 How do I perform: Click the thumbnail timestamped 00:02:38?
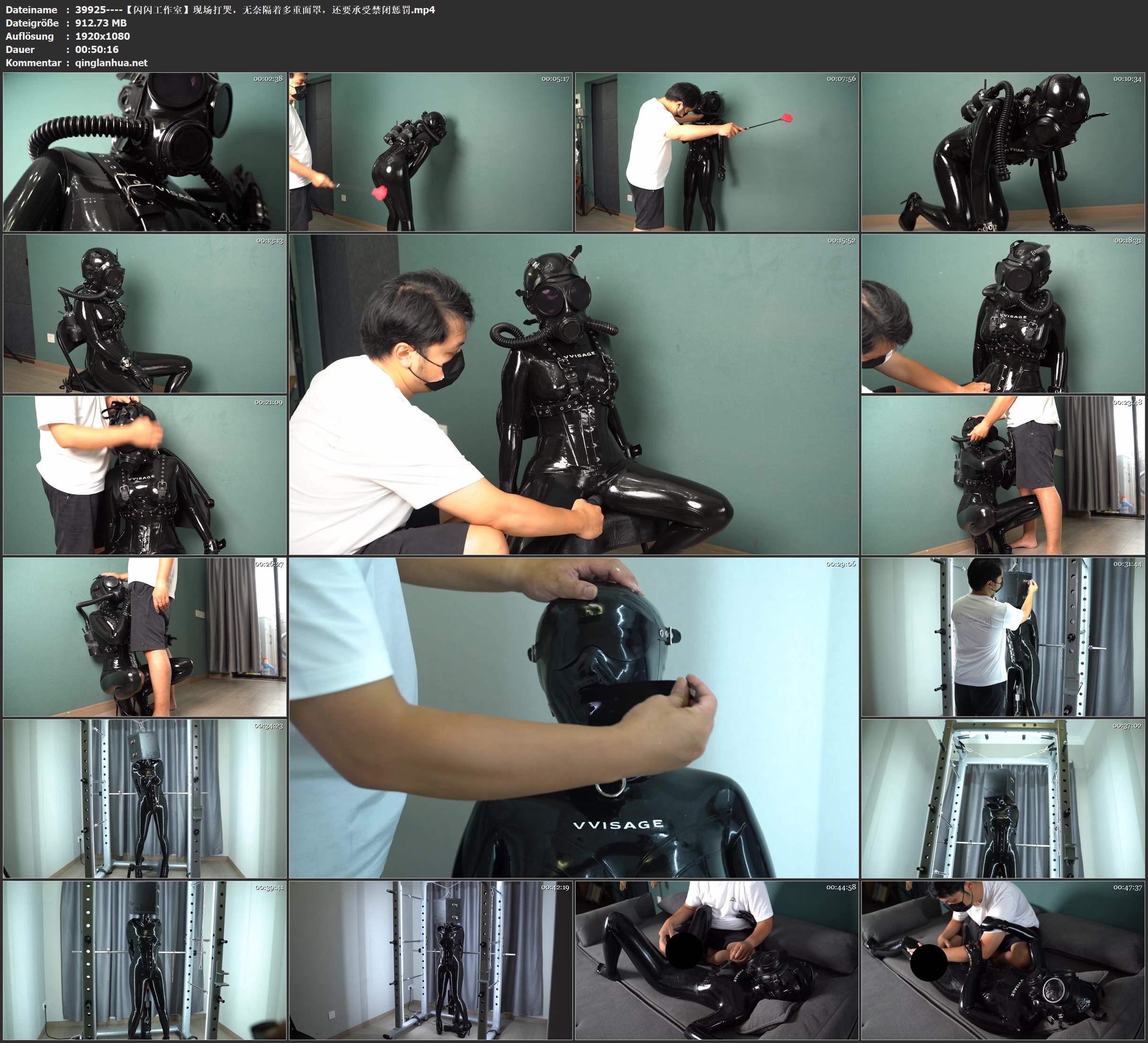click(x=145, y=151)
